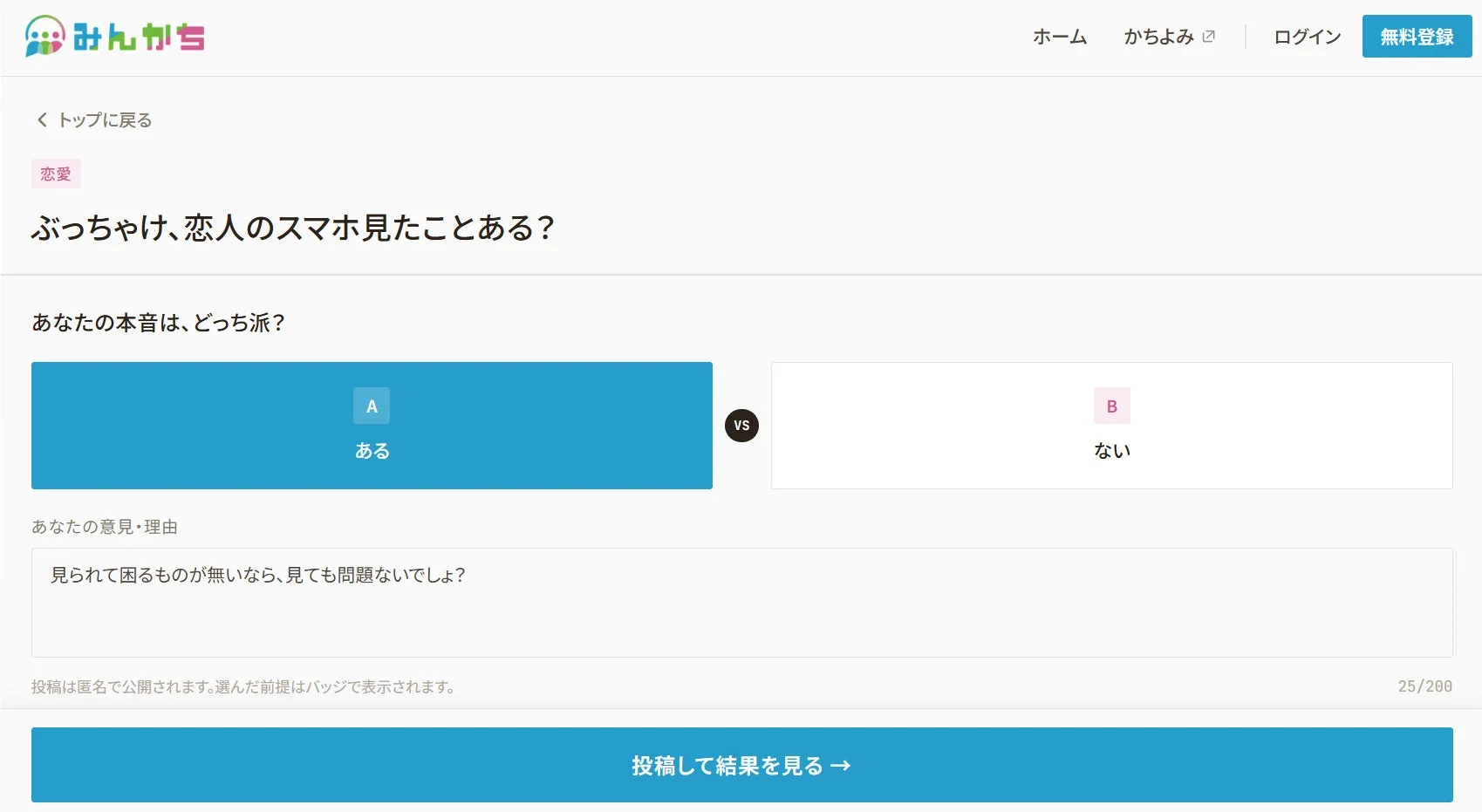Click the ある label in option A
The height and width of the screenshot is (812, 1482).
pyautogui.click(x=372, y=451)
